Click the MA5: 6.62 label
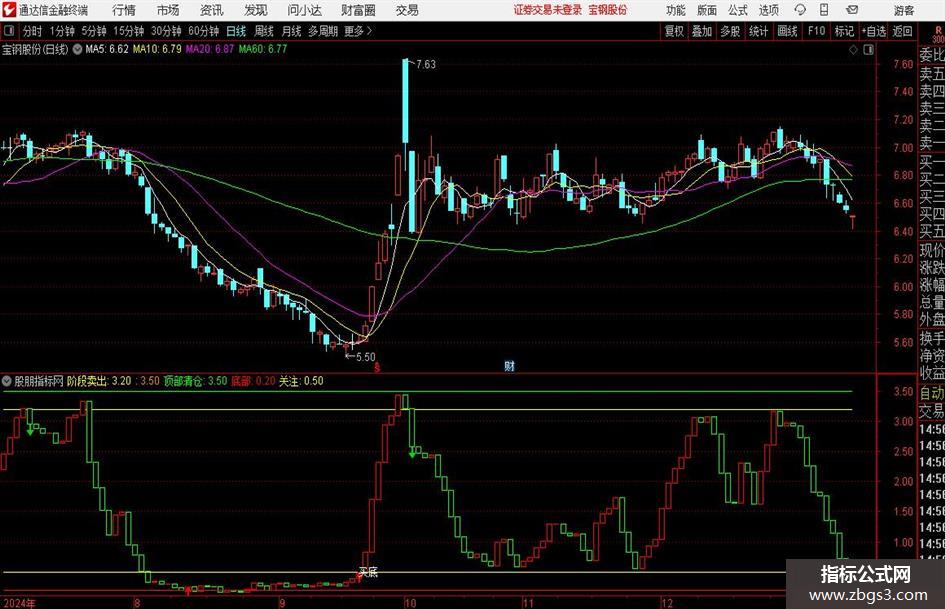945x609 pixels. [107, 49]
